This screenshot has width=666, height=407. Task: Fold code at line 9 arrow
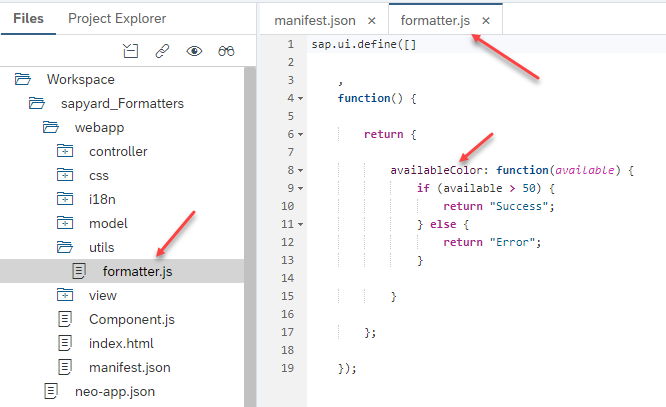(x=300, y=188)
